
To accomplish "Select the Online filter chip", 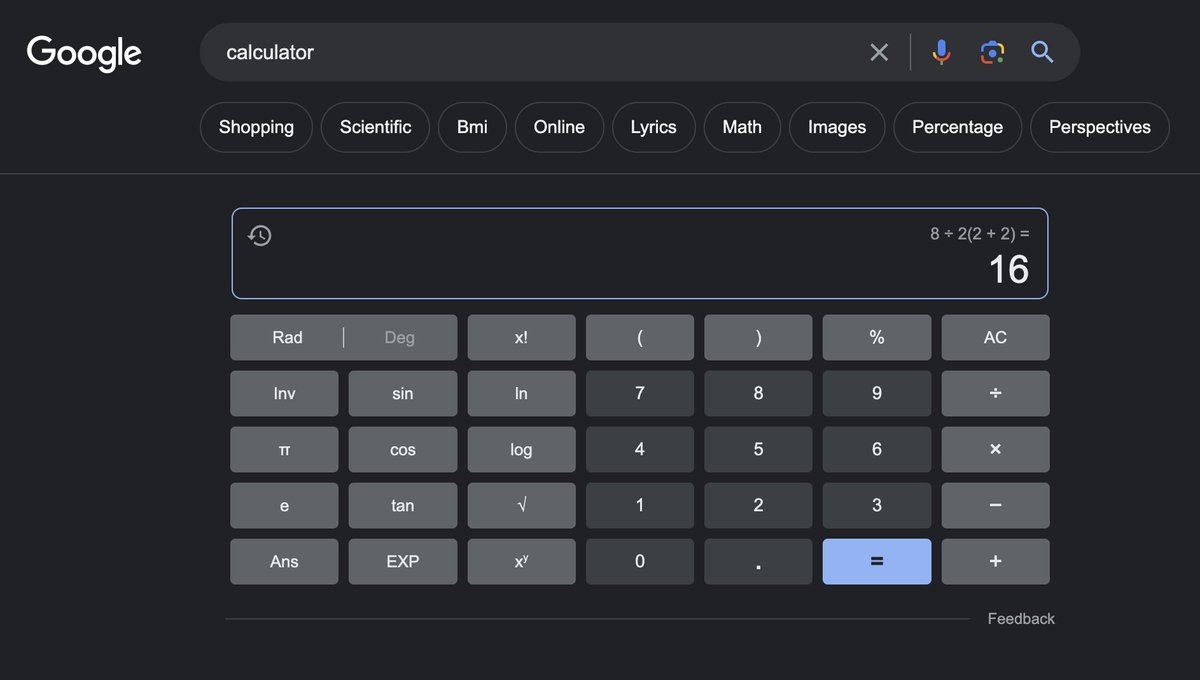I will point(559,127).
